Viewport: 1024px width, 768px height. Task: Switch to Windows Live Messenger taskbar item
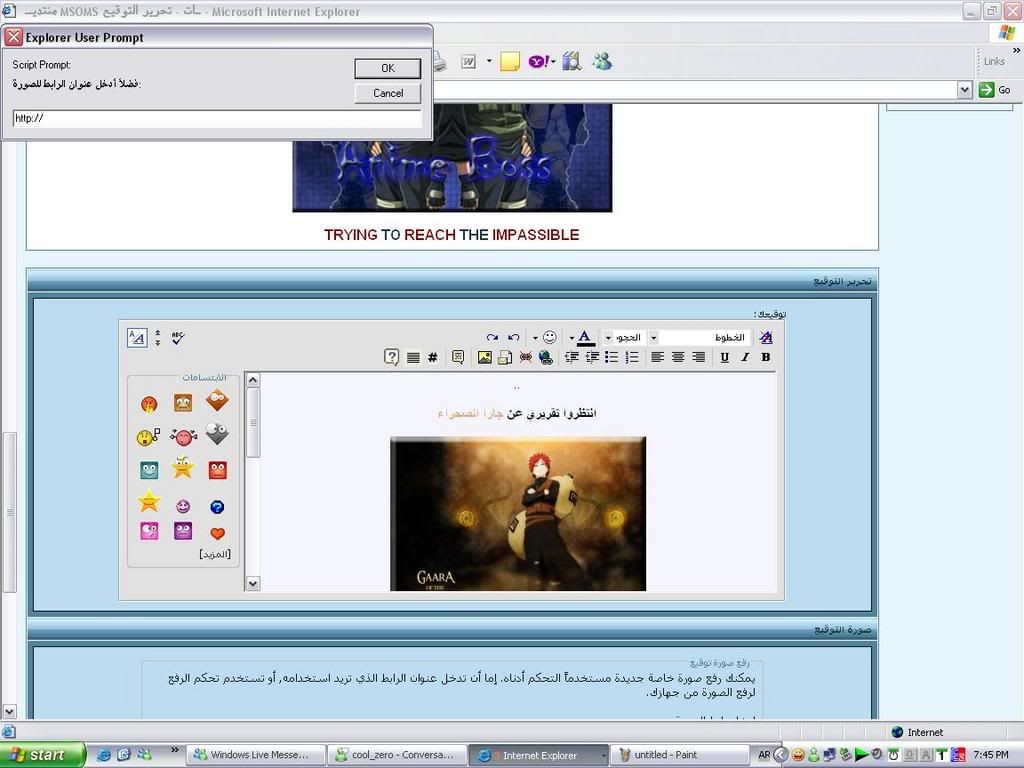tap(256, 755)
